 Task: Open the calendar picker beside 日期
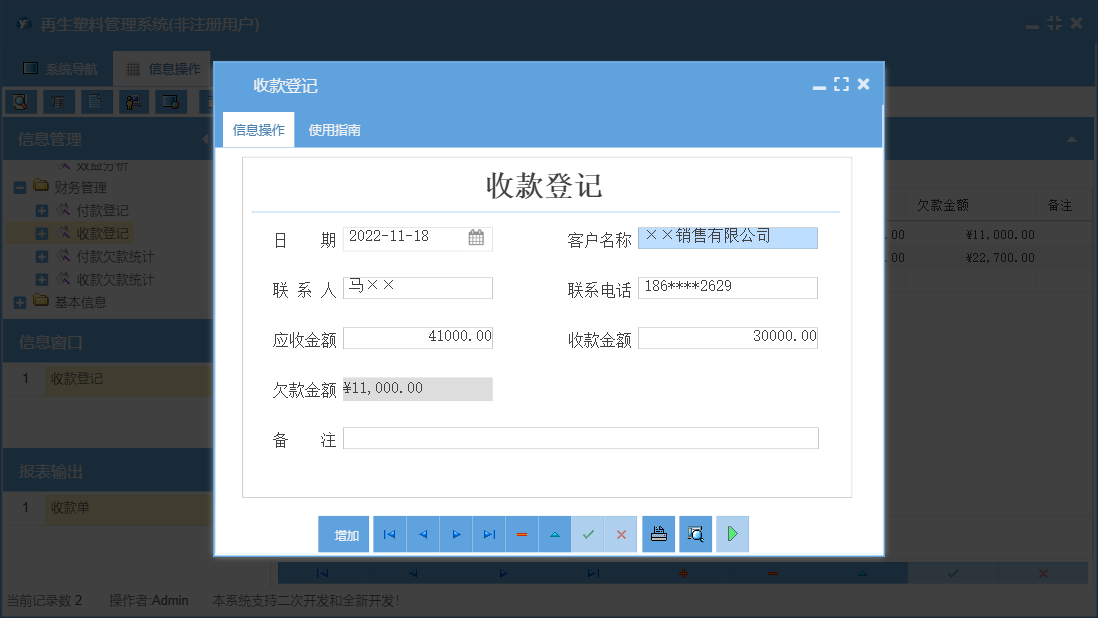(x=478, y=237)
